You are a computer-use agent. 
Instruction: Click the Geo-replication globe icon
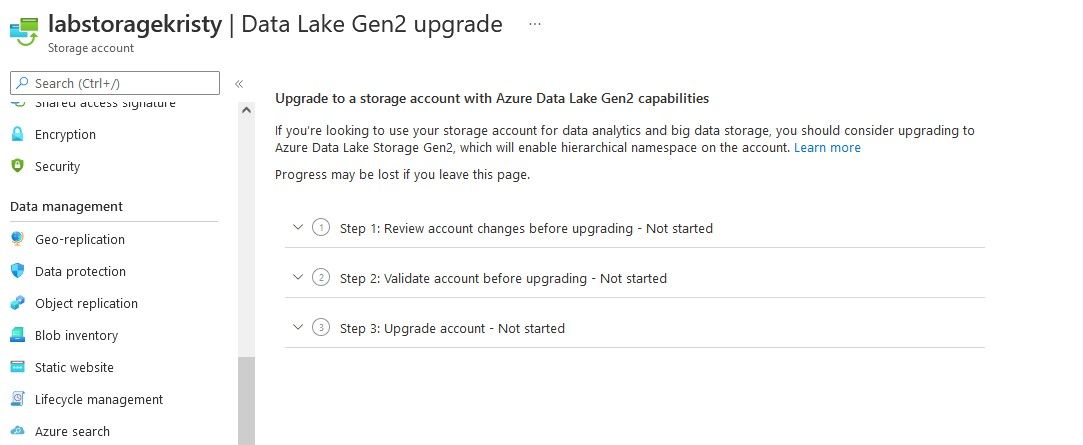pos(16,239)
